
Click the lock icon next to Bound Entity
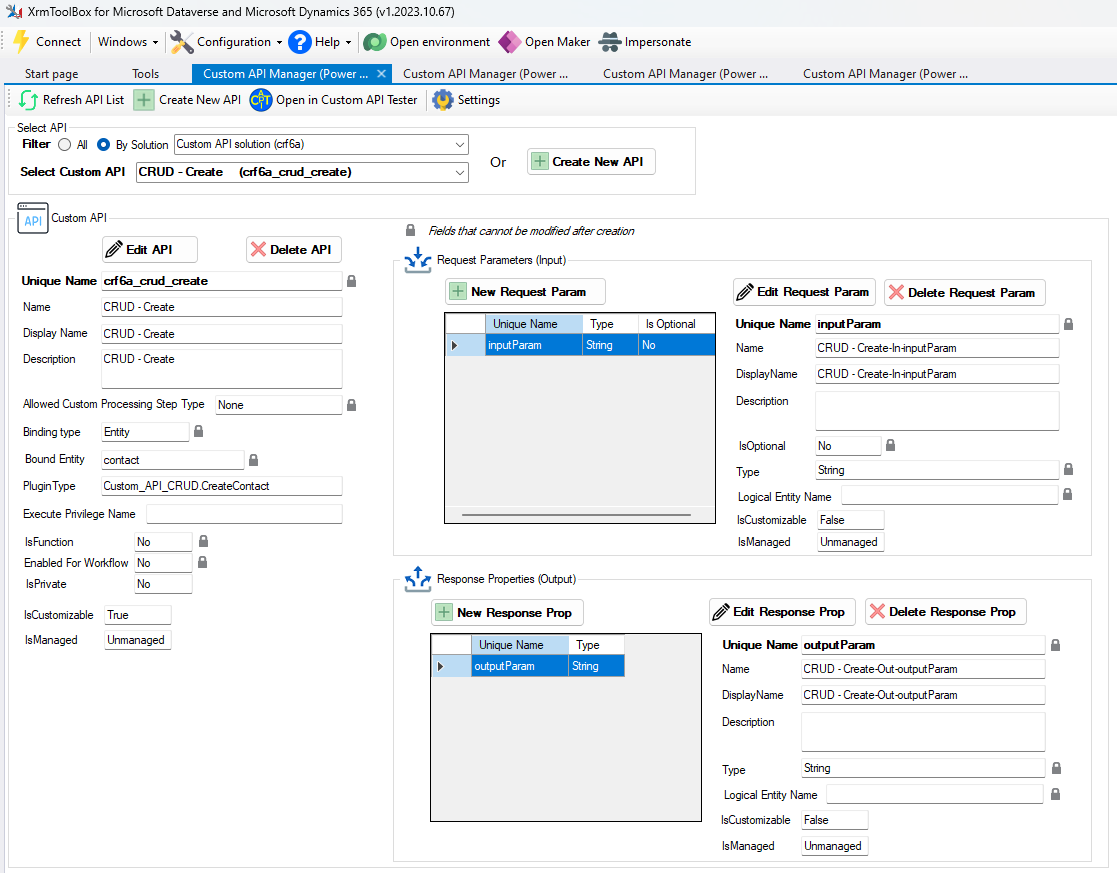pos(253,460)
